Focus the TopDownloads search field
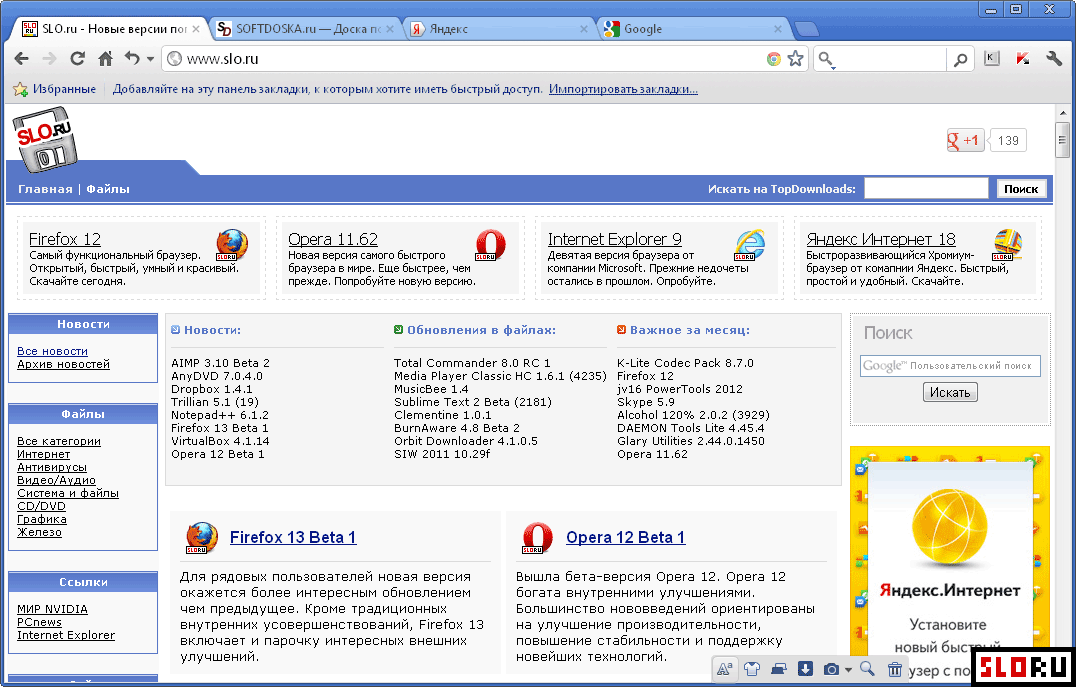The image size is (1076, 687). [926, 189]
